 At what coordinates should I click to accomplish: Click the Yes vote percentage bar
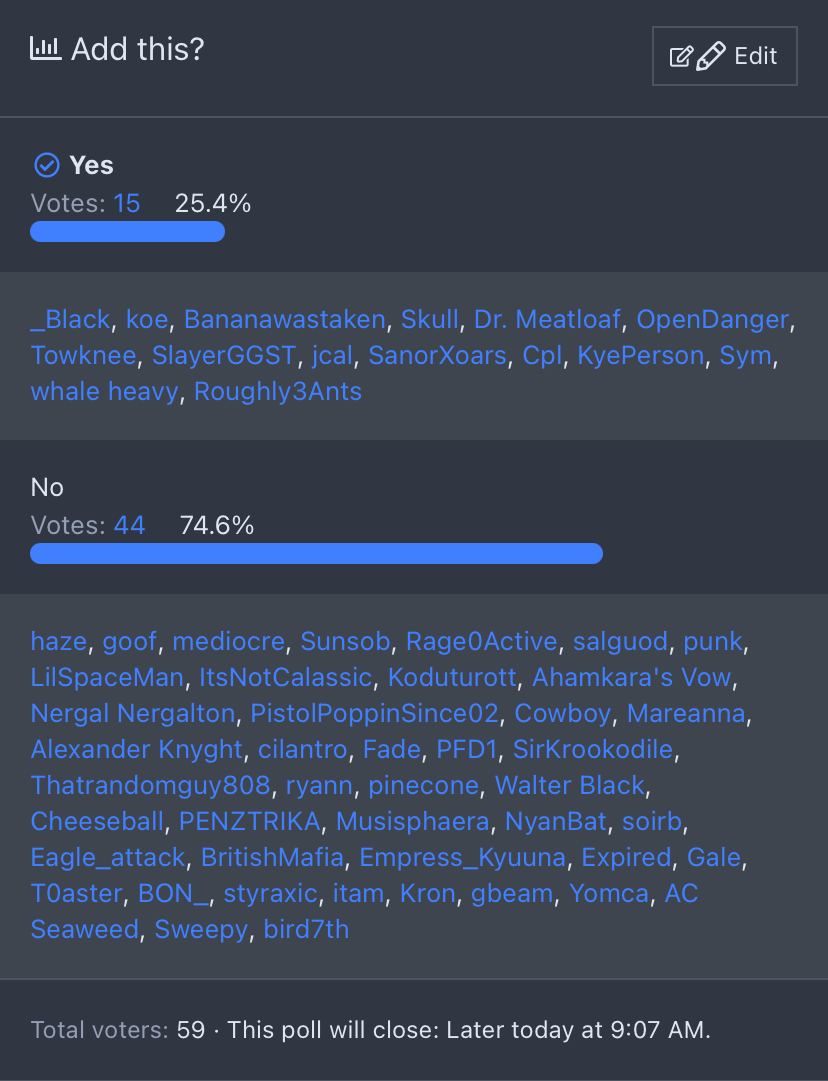pyautogui.click(x=127, y=232)
